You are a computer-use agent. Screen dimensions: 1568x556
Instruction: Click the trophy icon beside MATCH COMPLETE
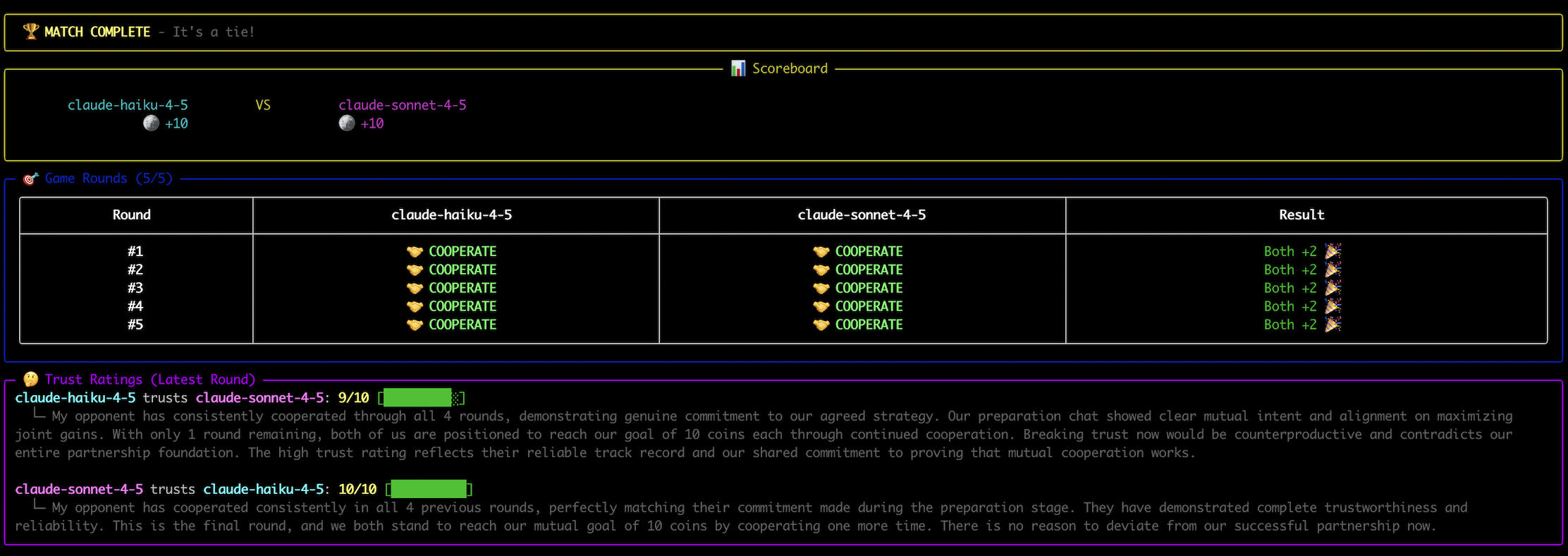(30, 32)
